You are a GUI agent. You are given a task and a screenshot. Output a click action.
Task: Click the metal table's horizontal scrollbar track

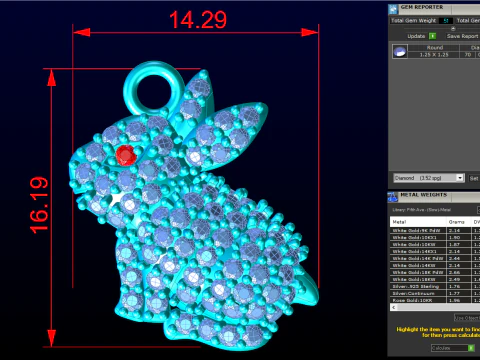tap(439, 307)
